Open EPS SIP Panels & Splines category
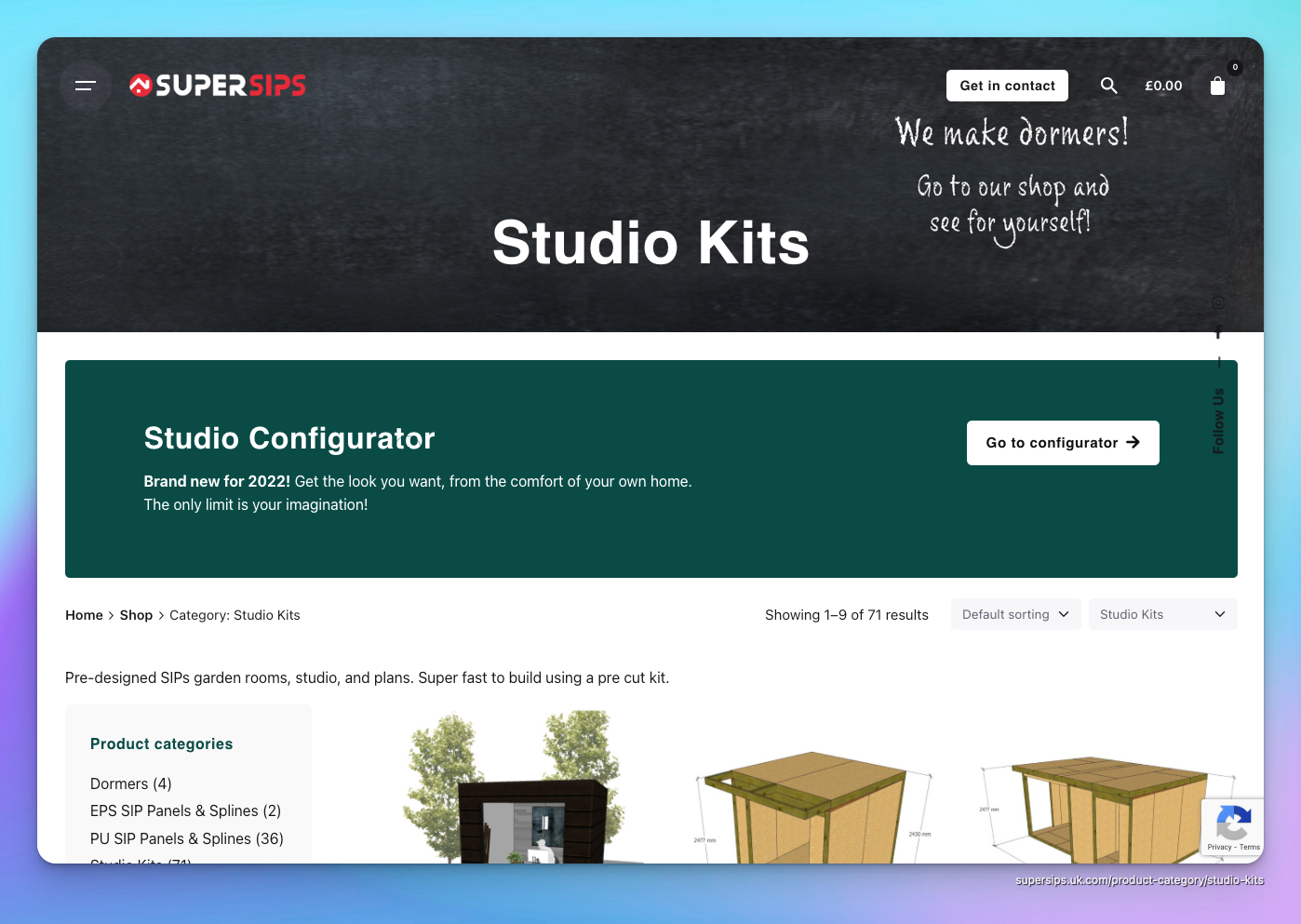 (185, 810)
